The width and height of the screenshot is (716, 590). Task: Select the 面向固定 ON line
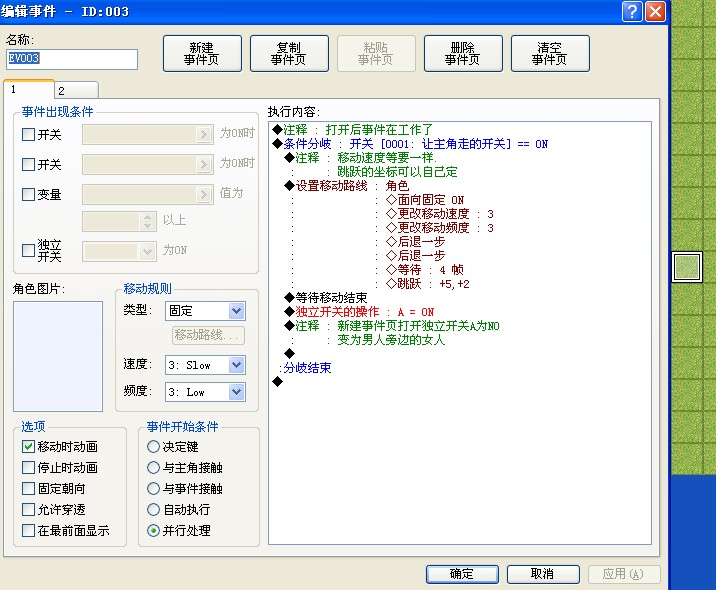click(425, 200)
